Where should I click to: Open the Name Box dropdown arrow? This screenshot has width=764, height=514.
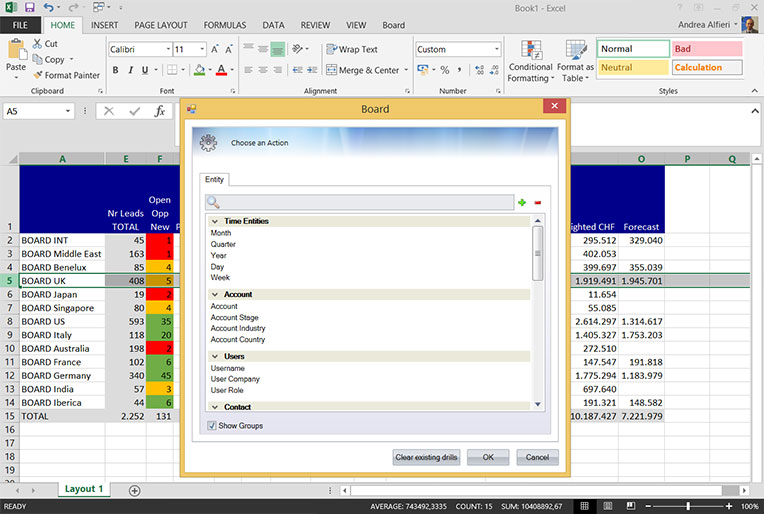pyautogui.click(x=68, y=112)
